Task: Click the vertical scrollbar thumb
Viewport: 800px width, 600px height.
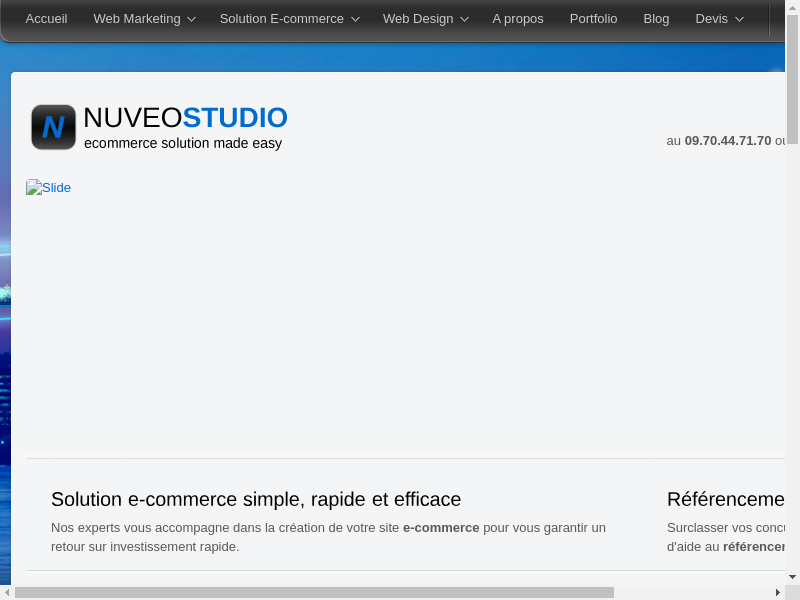Action: (x=792, y=78)
